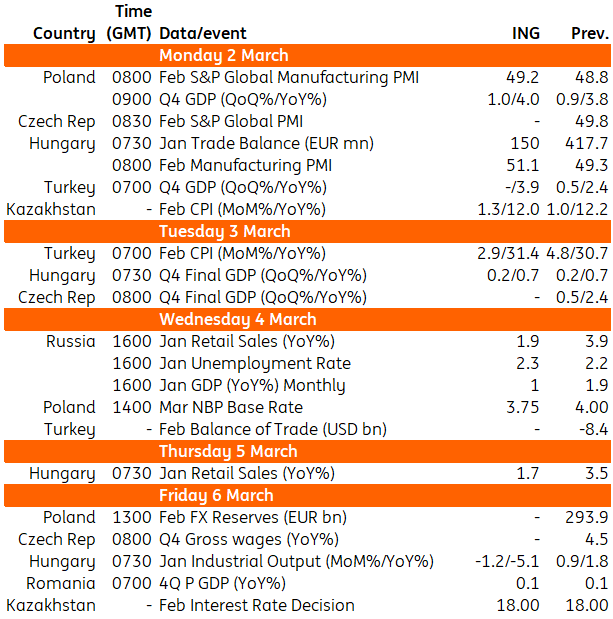The image size is (613, 619).
Task: Click the Wednesday 4 March banner
Action: [307, 319]
